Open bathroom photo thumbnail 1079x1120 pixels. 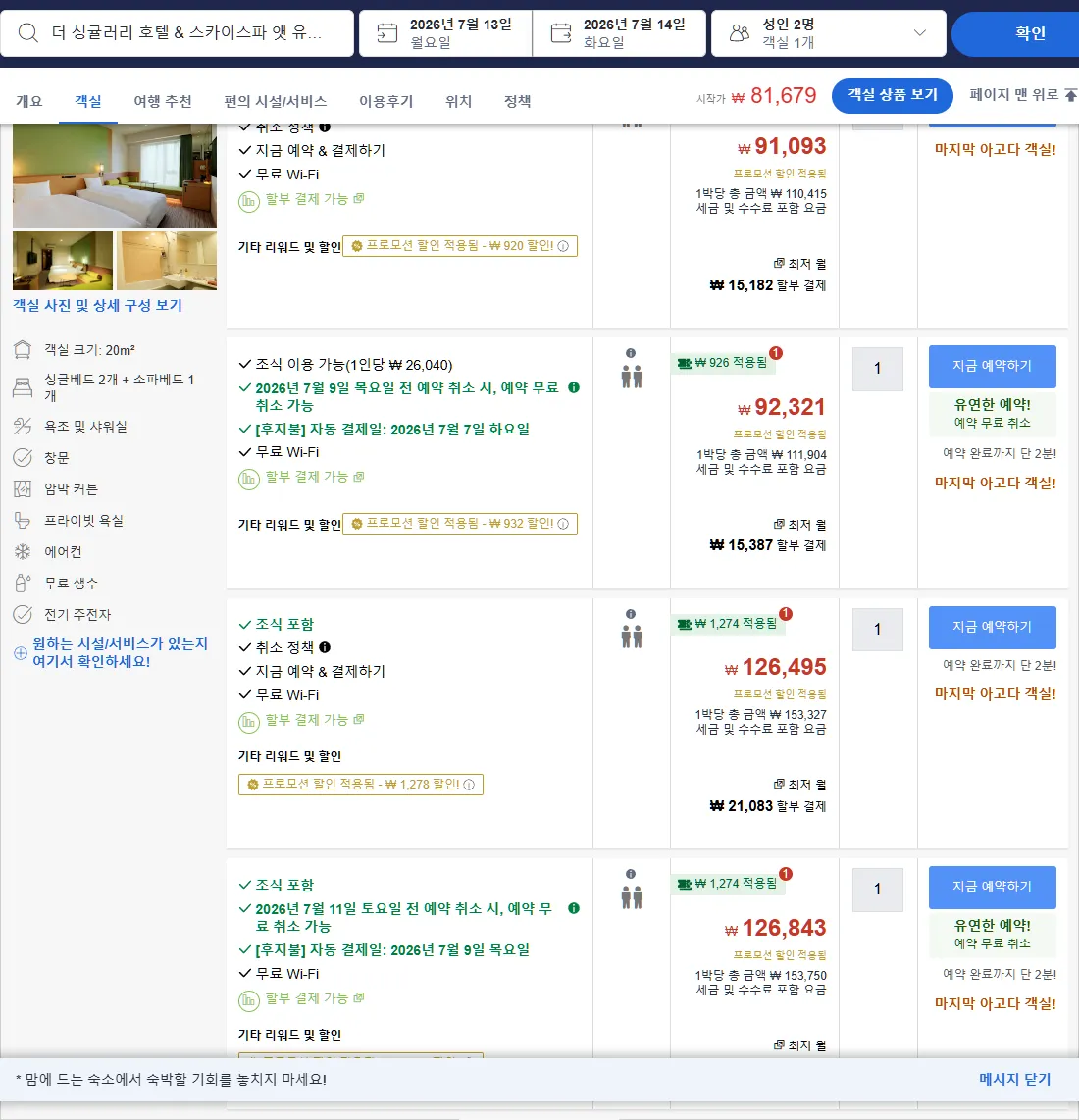click(x=167, y=260)
